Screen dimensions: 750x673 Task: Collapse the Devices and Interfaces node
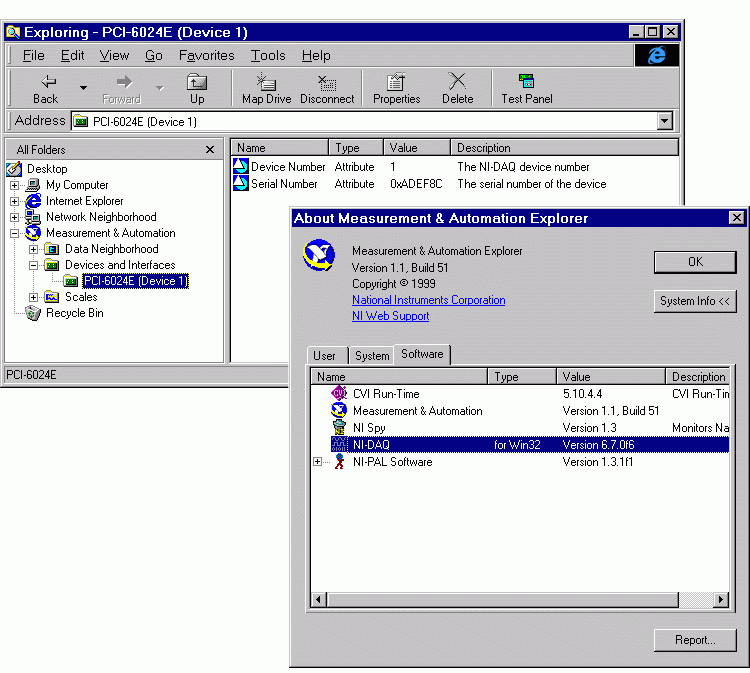(x=34, y=265)
